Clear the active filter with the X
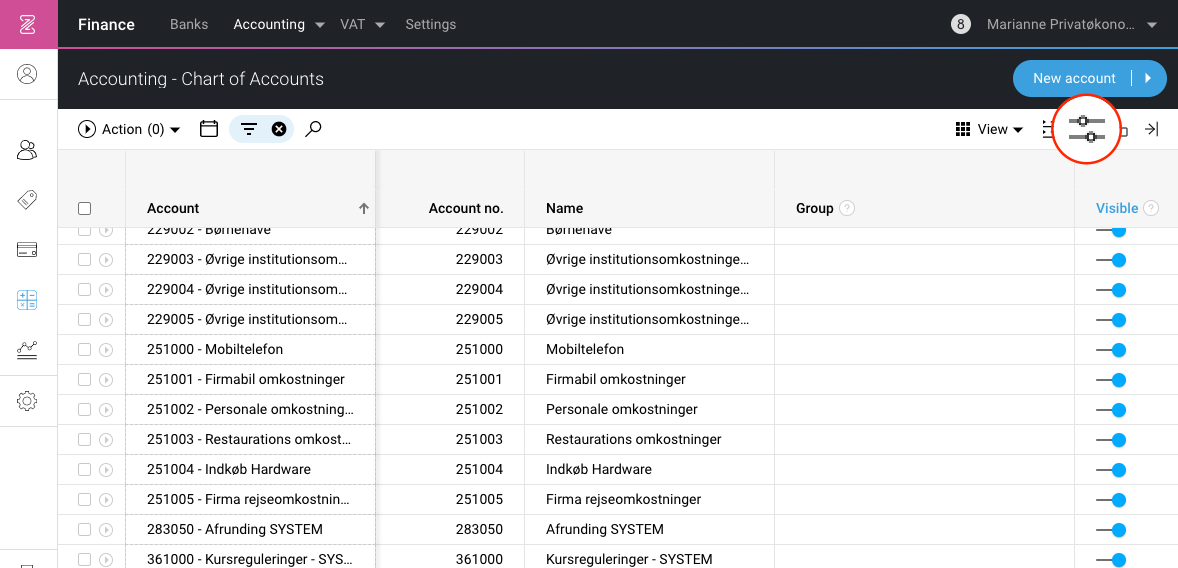Viewport: 1178px width, 568px height. tap(279, 129)
